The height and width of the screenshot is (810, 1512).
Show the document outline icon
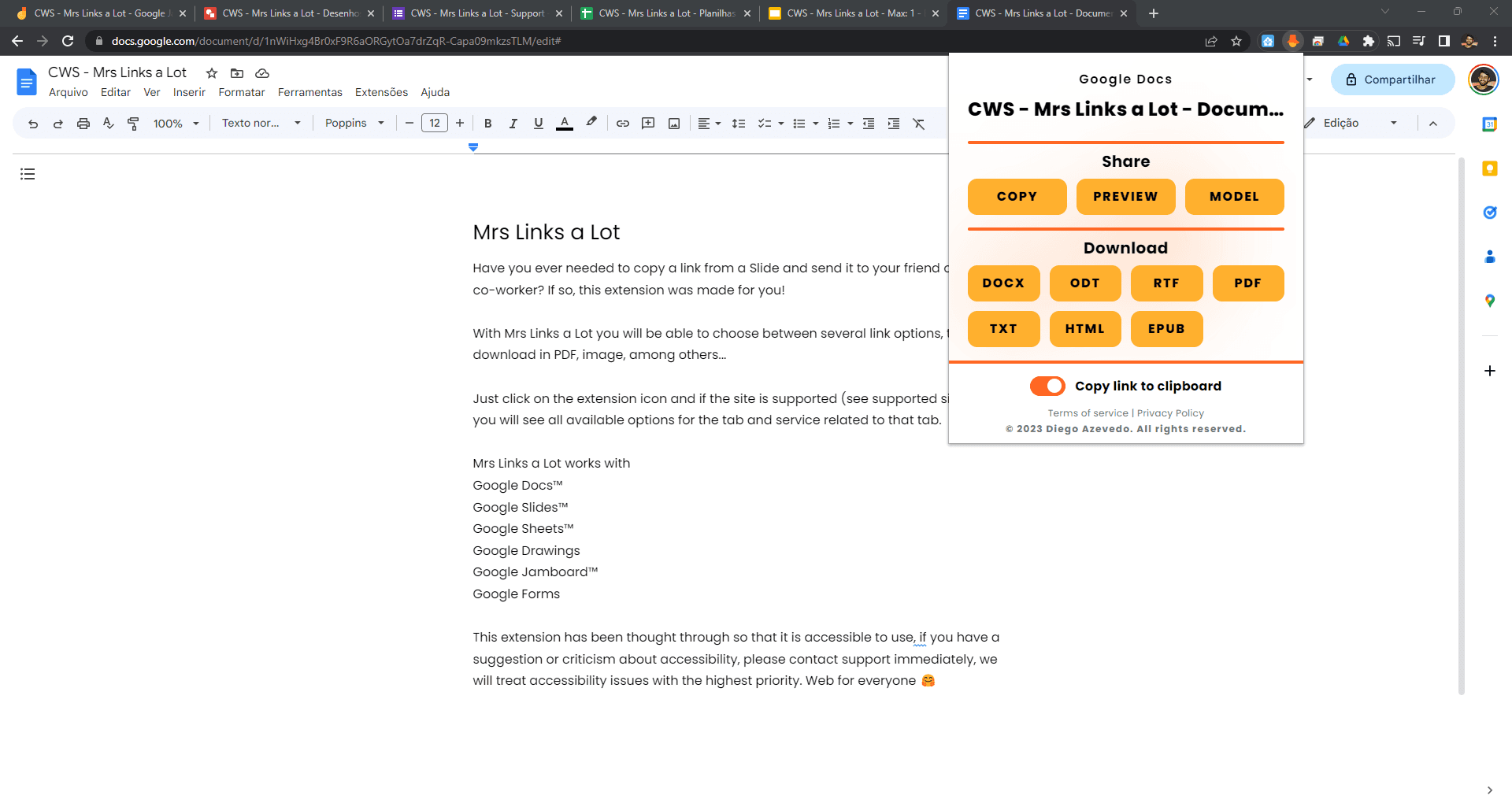pyautogui.click(x=28, y=174)
